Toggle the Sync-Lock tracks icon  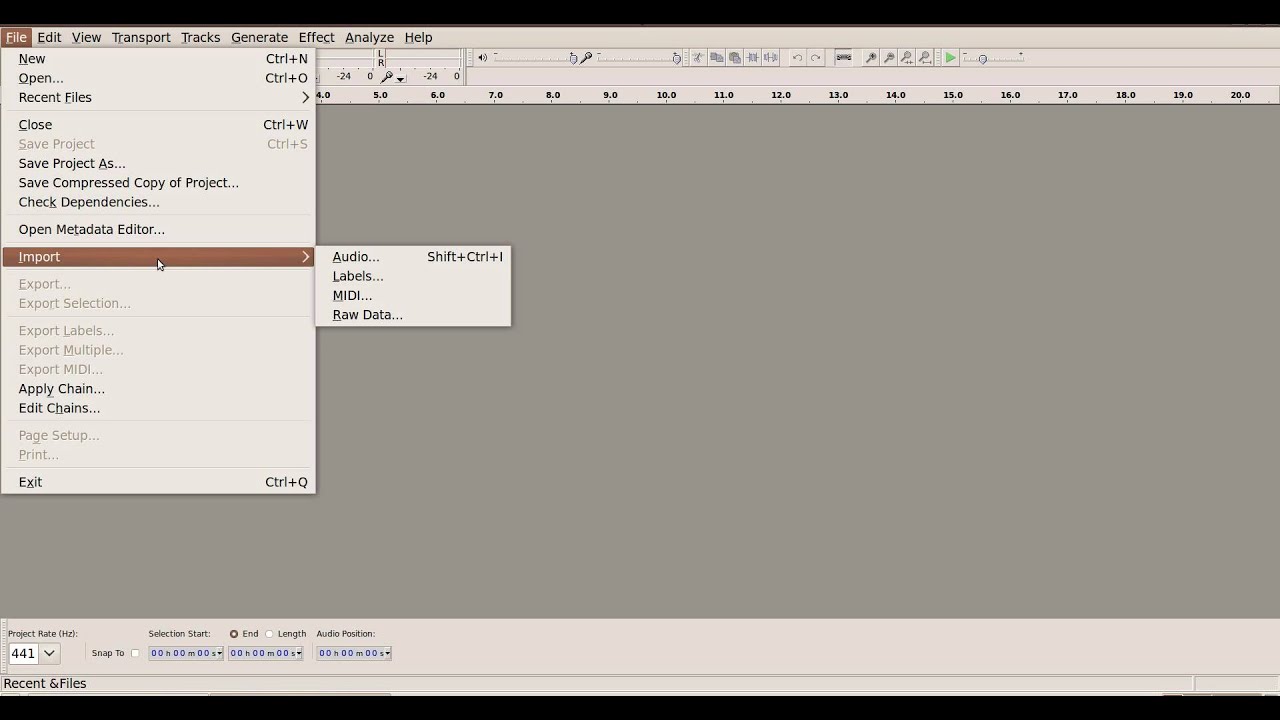pyautogui.click(x=844, y=58)
